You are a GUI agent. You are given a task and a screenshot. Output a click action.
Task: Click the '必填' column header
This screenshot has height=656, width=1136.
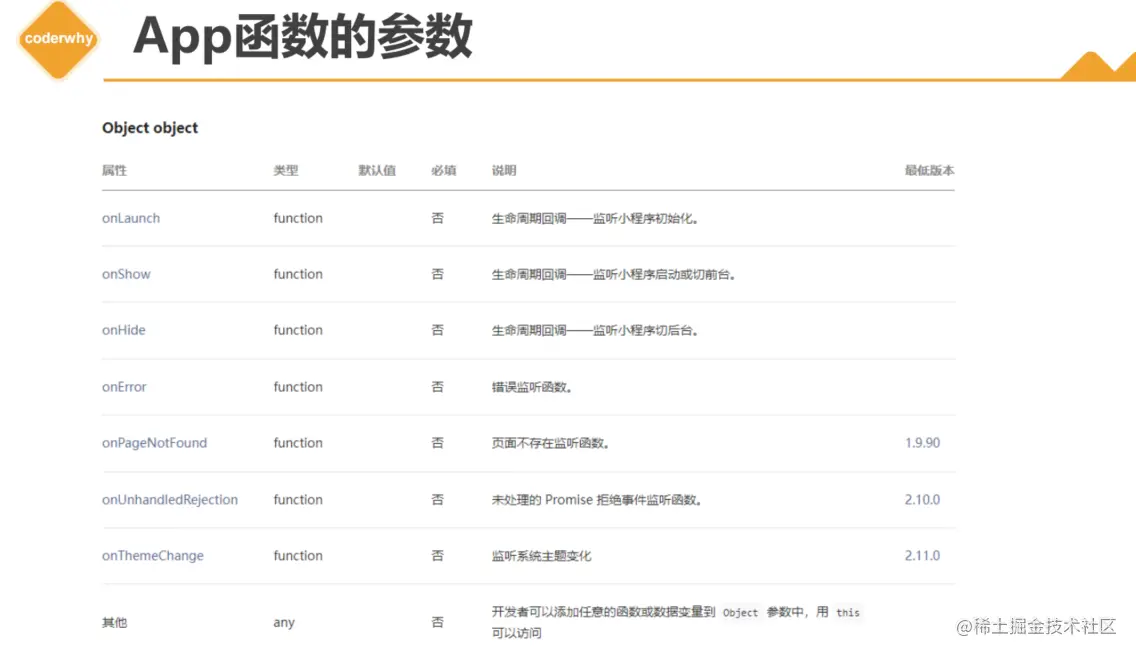coord(443,170)
